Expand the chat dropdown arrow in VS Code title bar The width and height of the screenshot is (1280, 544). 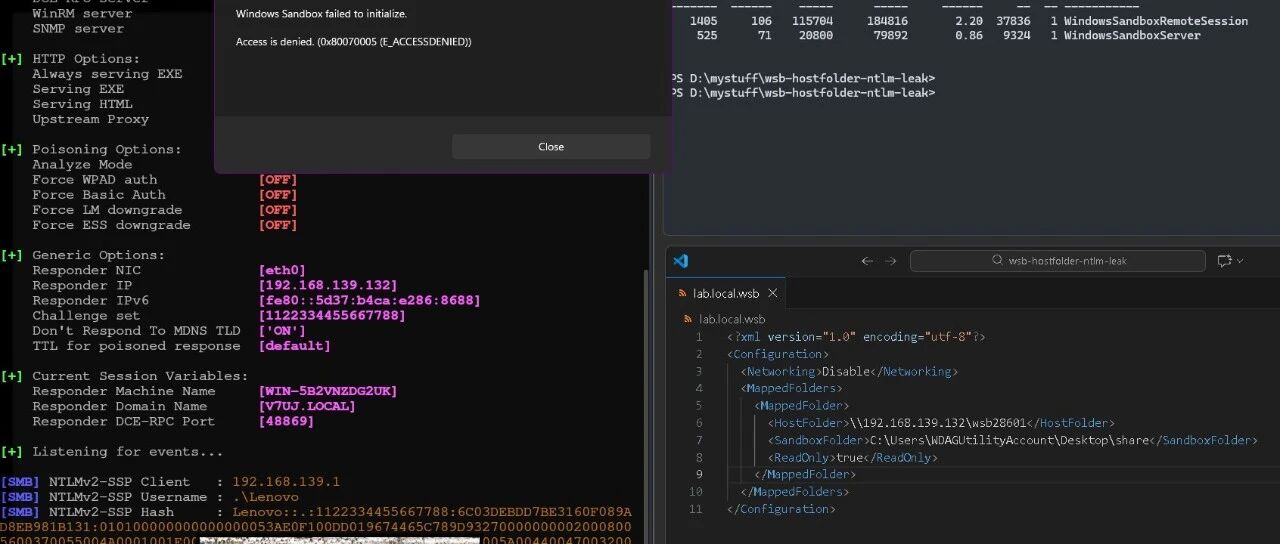point(1241,261)
